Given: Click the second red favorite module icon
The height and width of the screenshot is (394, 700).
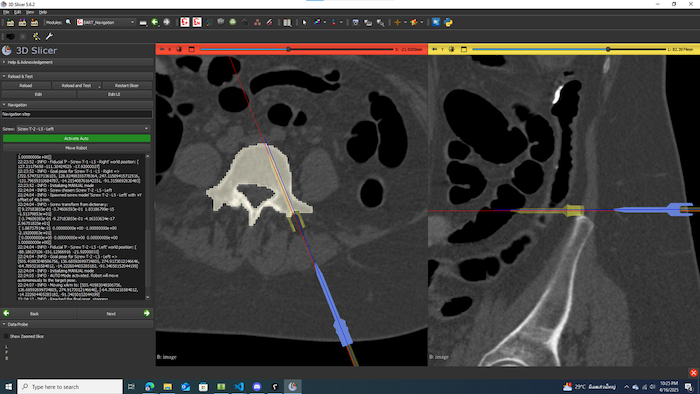Looking at the screenshot, I should tap(197, 22).
